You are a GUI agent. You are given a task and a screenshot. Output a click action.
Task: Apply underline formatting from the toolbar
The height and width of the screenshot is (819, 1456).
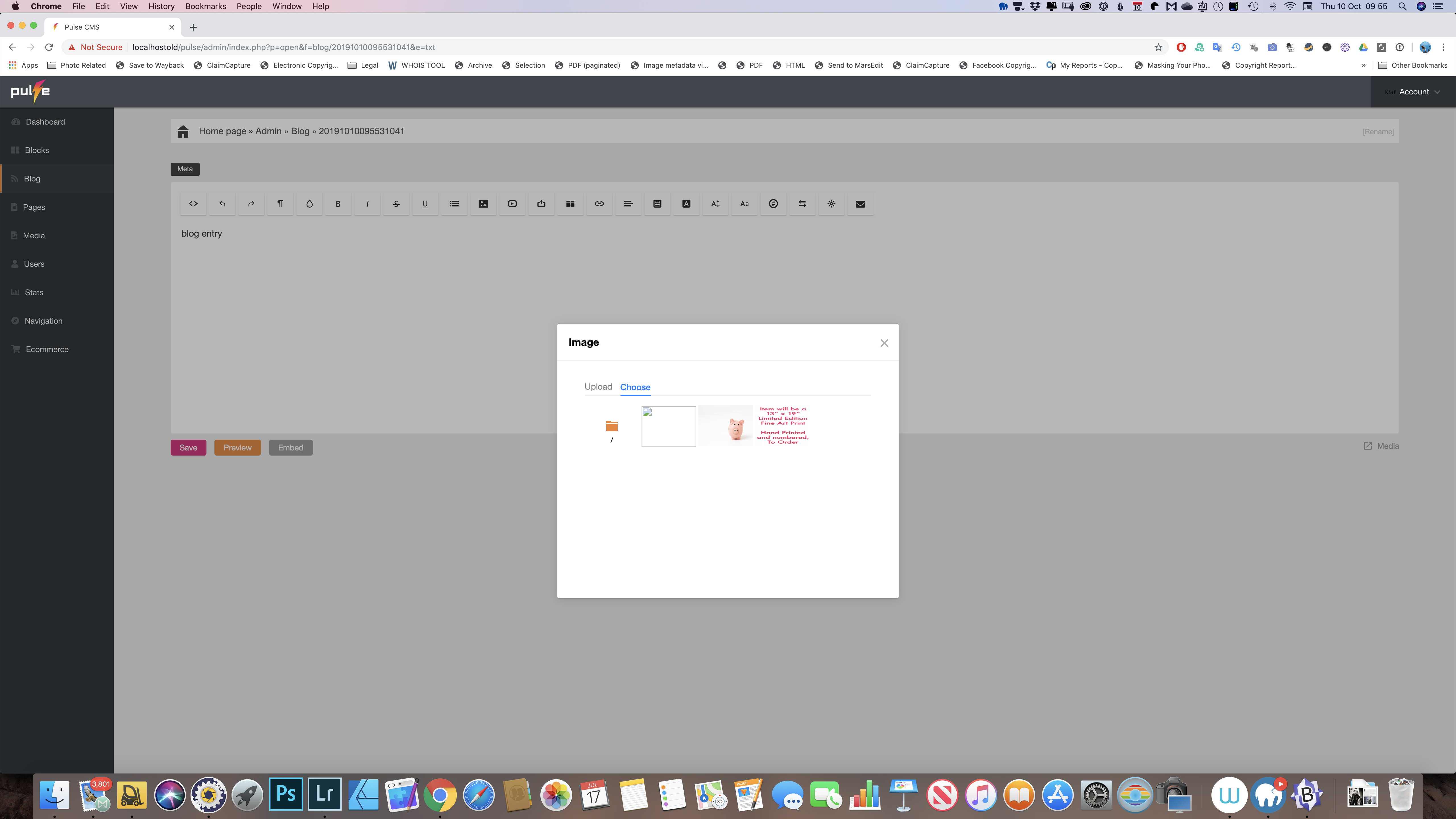pos(425,204)
